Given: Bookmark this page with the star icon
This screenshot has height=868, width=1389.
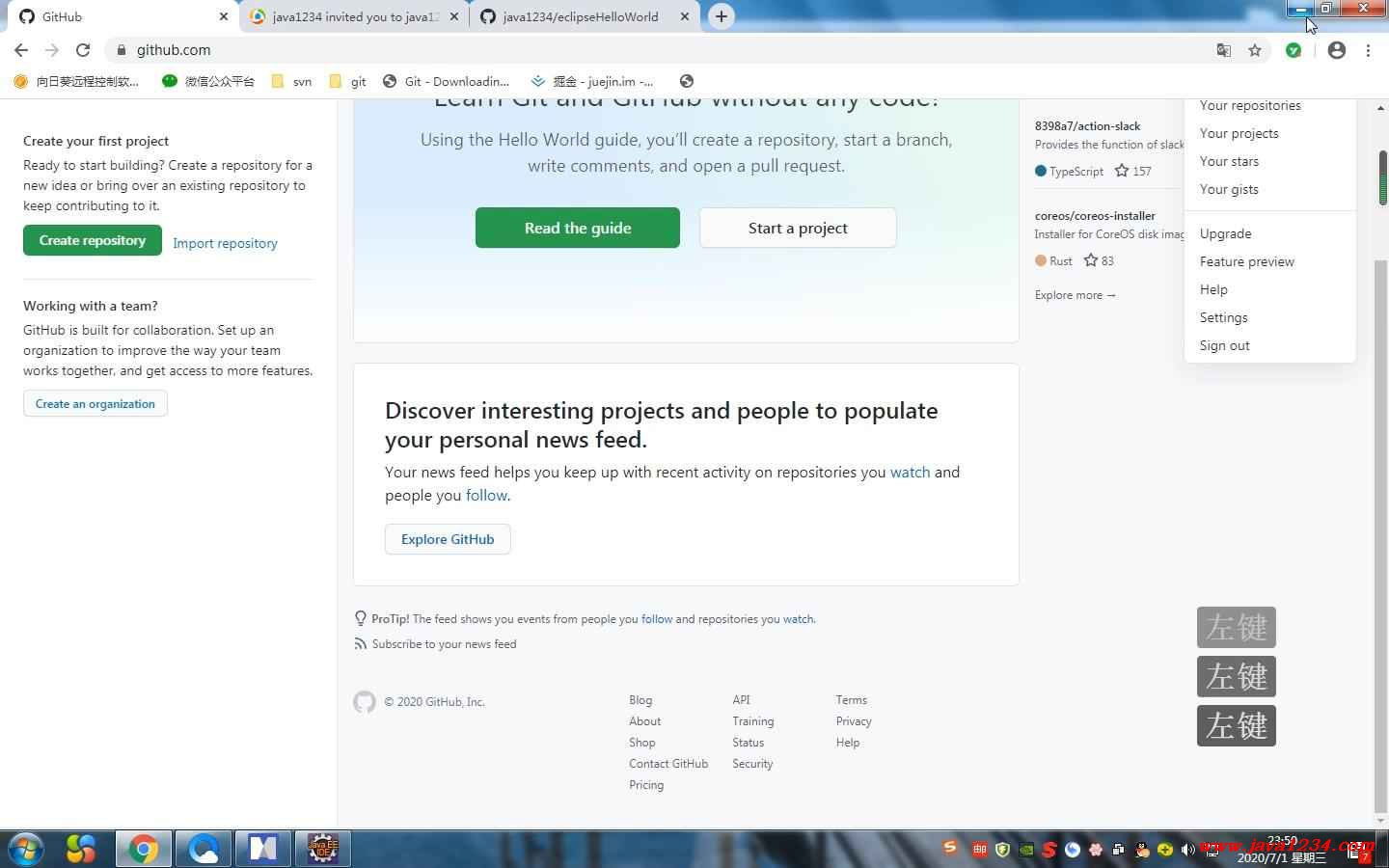Looking at the screenshot, I should coord(1255,50).
